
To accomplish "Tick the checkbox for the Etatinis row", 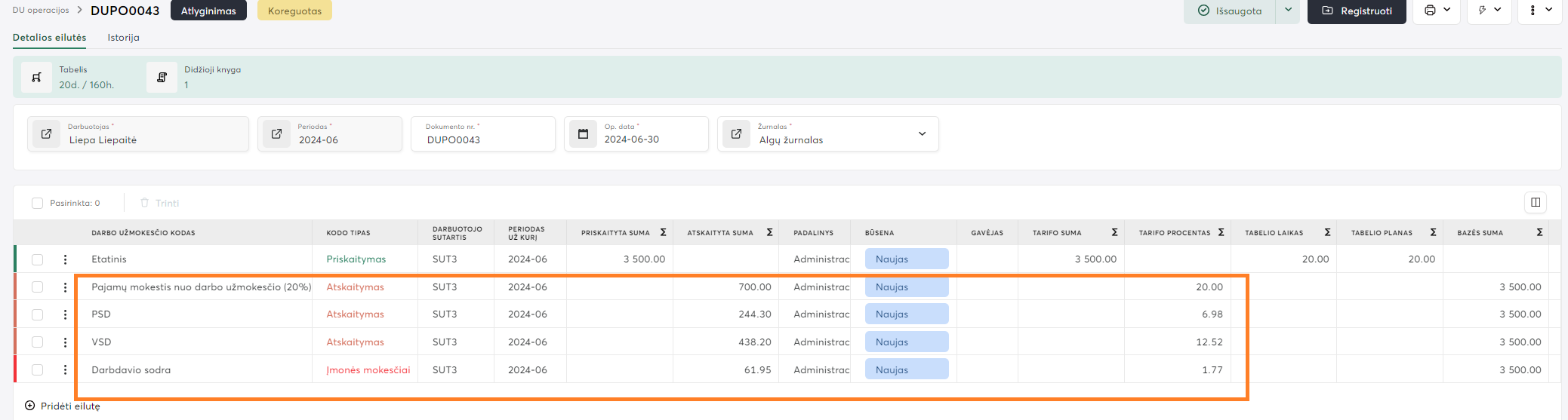I will 37,259.
